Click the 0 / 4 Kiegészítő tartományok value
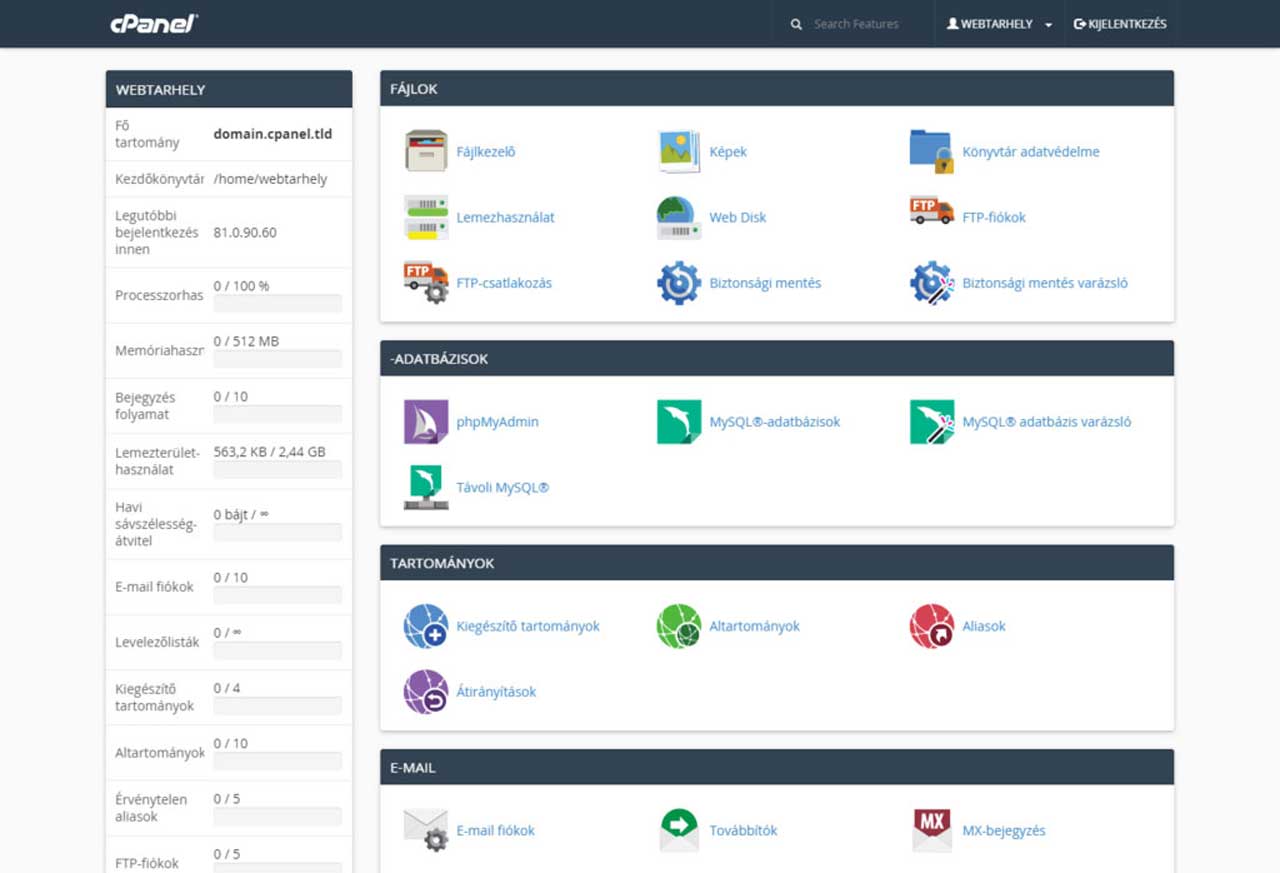Image resolution: width=1280 pixels, height=873 pixels. (x=227, y=688)
